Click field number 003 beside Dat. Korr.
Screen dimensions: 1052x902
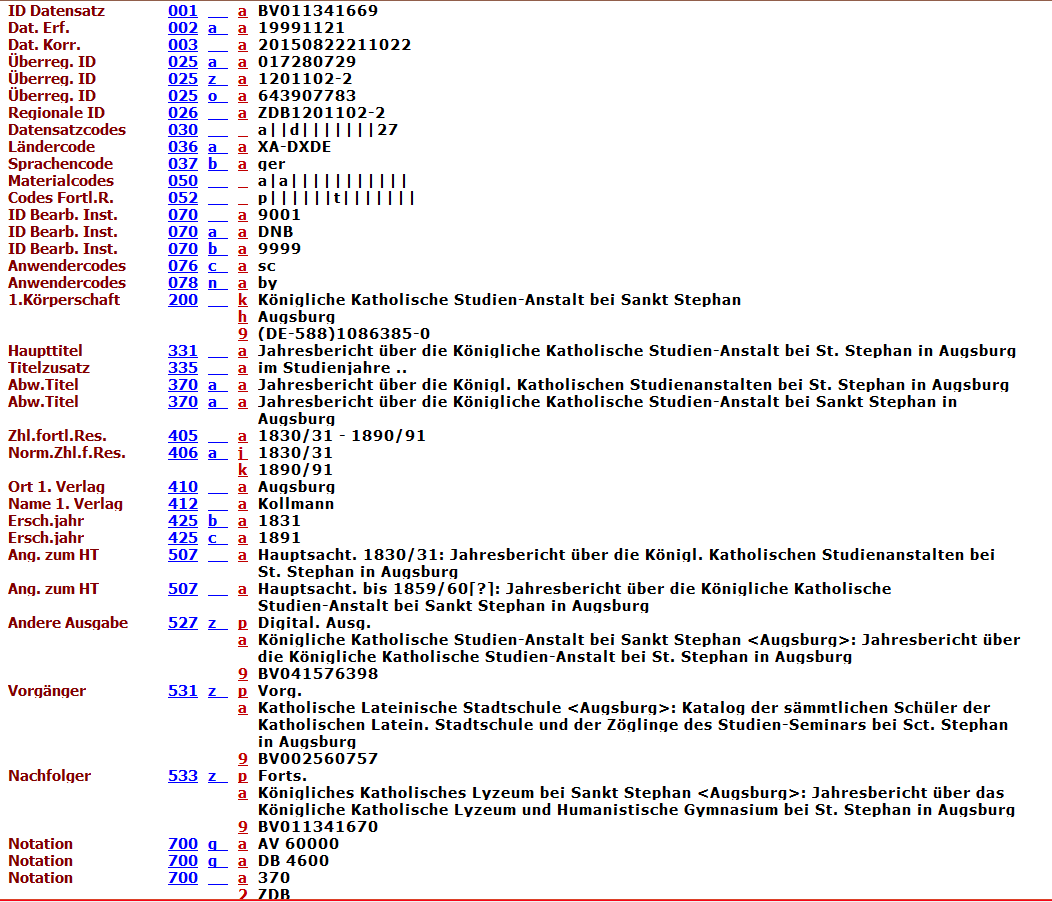click(183, 45)
